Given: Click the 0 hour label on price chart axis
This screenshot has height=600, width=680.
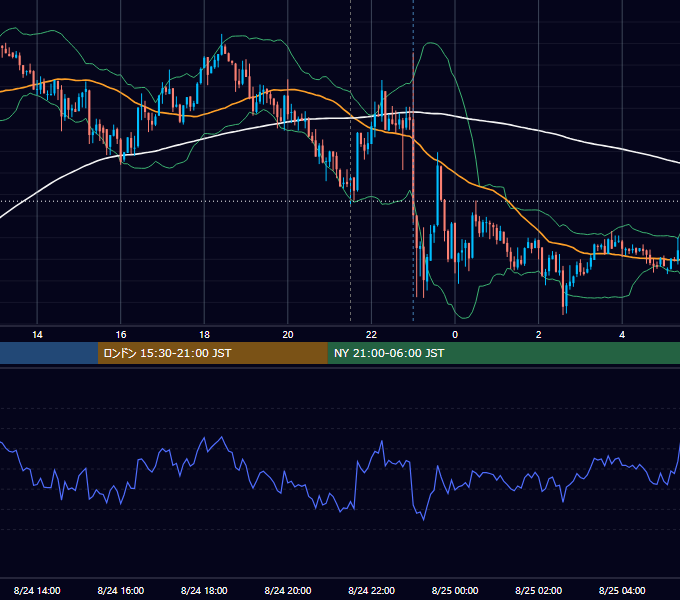Looking at the screenshot, I should point(455,335).
